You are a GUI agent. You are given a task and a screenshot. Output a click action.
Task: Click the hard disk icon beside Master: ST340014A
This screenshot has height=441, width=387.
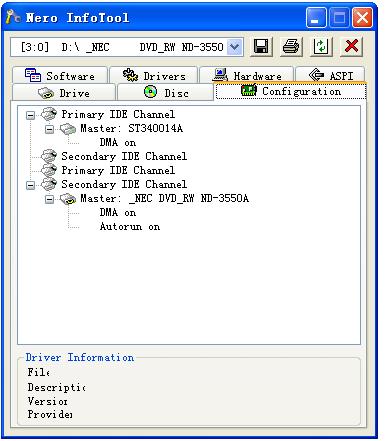pos(68,129)
